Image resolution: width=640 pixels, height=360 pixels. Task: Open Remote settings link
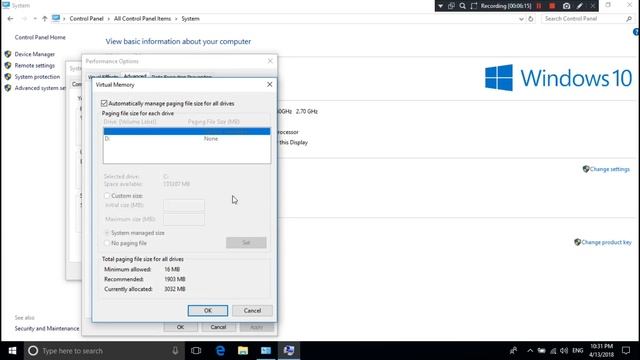click(35, 66)
